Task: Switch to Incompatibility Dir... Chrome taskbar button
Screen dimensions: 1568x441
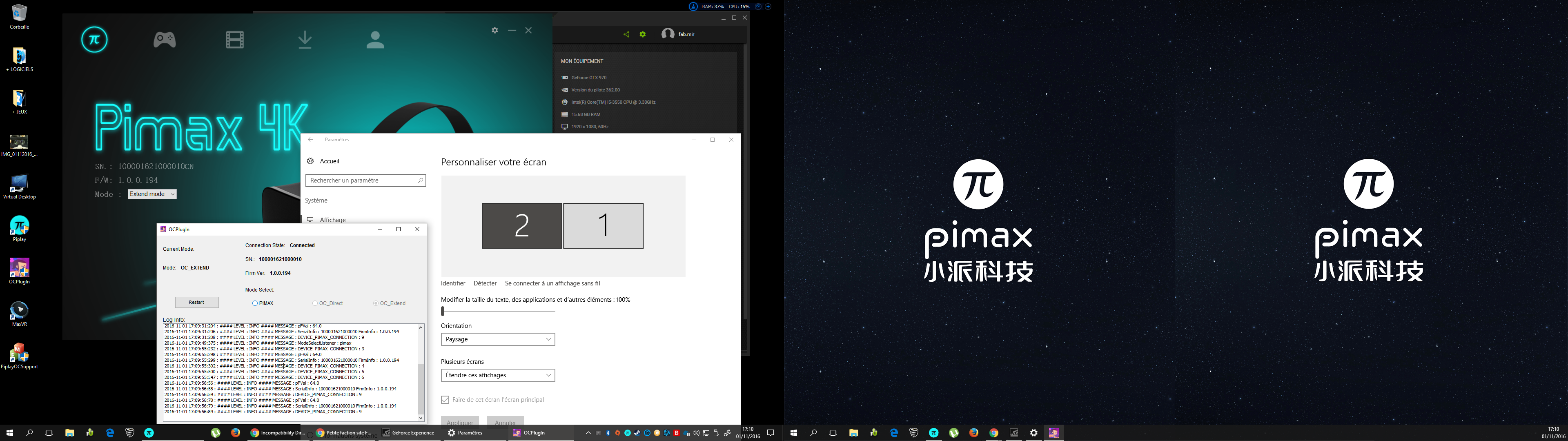Action: pyautogui.click(x=278, y=433)
